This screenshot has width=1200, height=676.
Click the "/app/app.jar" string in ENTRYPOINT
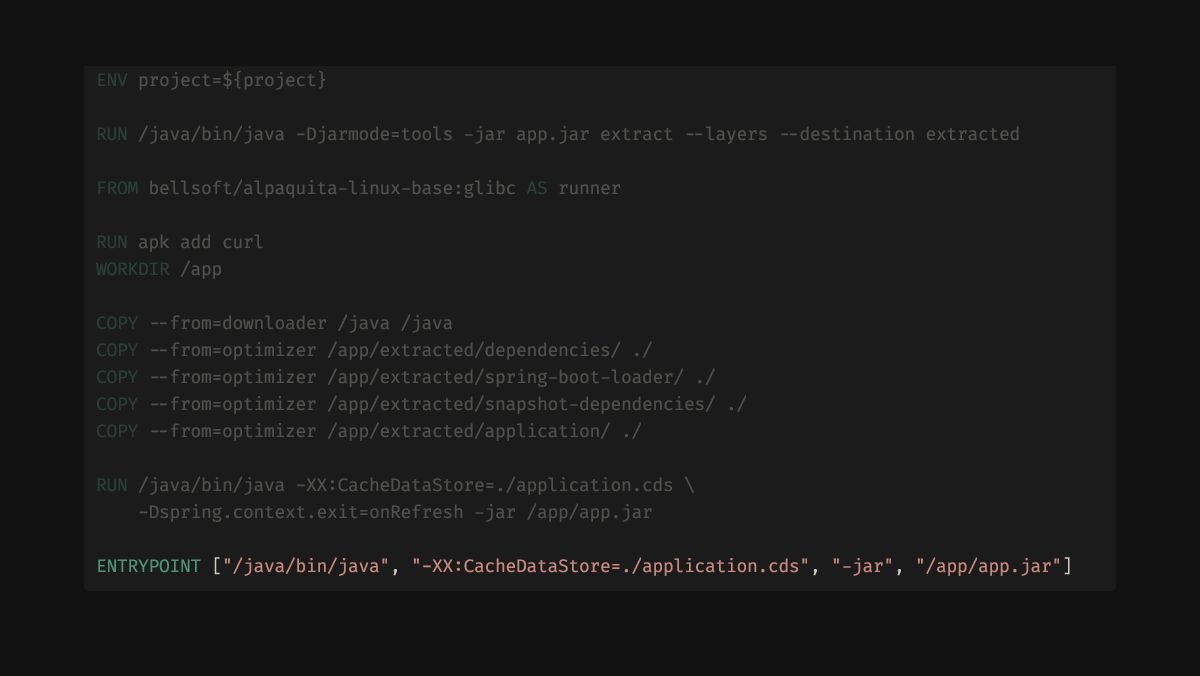tap(988, 566)
